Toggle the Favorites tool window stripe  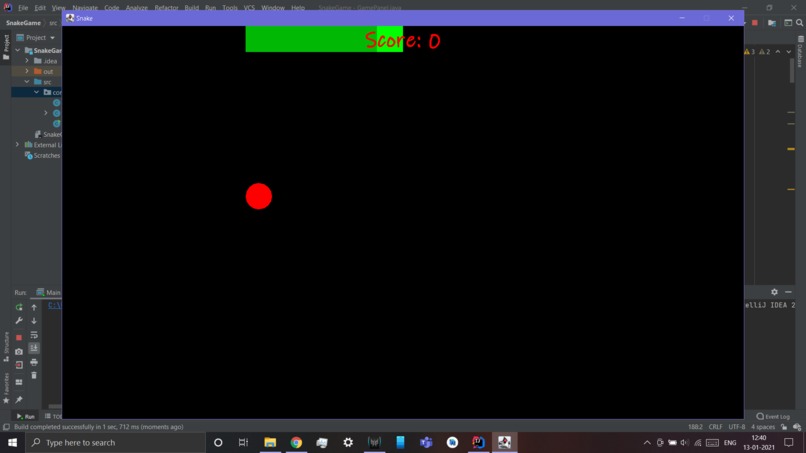coord(6,388)
